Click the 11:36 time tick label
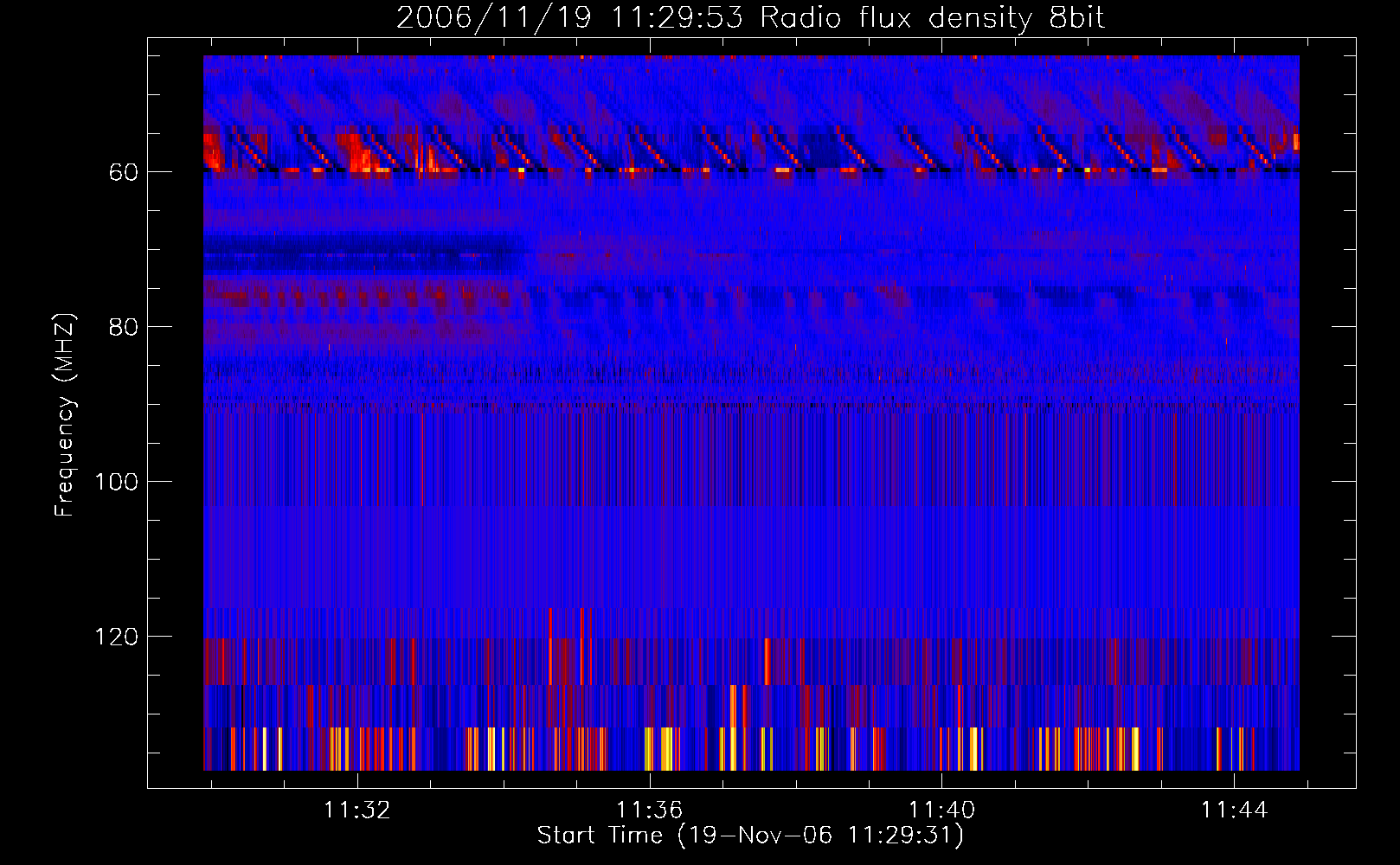 [x=649, y=810]
